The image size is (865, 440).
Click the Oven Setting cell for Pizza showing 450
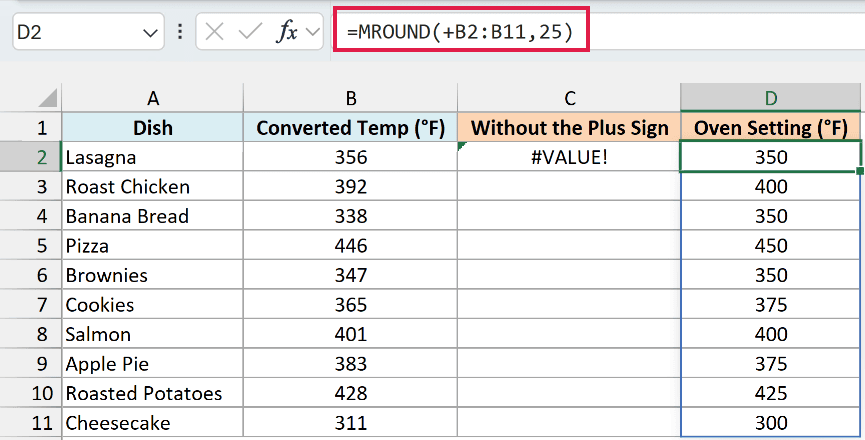click(771, 245)
